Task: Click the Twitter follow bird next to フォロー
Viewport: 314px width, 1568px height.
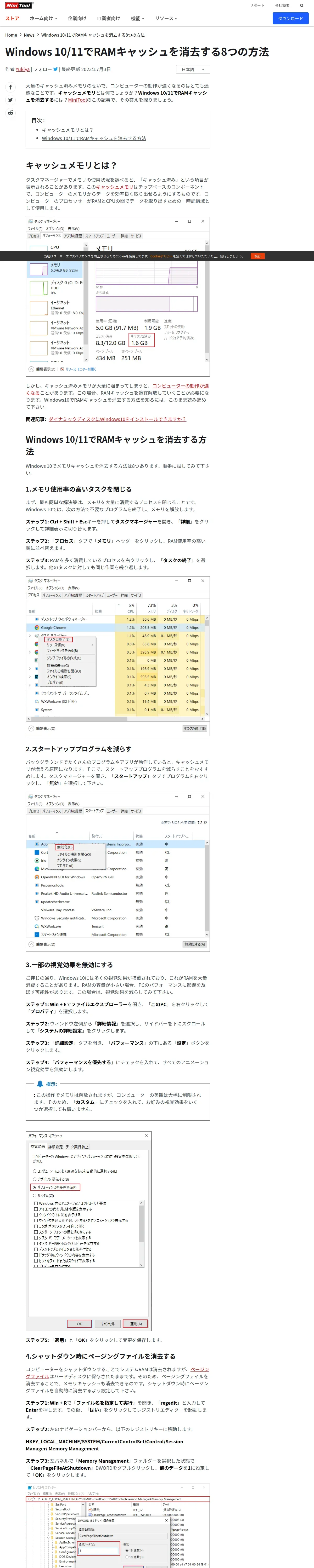Action: (55, 70)
